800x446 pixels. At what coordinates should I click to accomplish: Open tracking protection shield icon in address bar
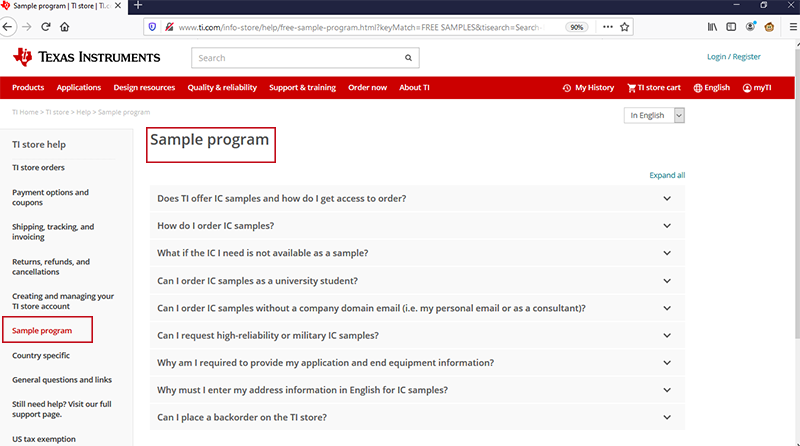click(x=152, y=27)
